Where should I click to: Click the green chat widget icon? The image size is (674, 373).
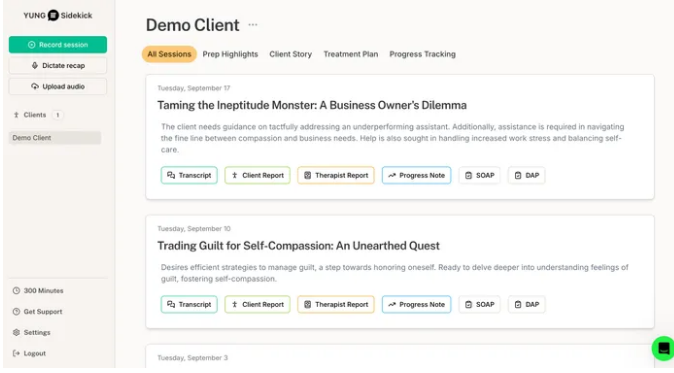pos(663,348)
